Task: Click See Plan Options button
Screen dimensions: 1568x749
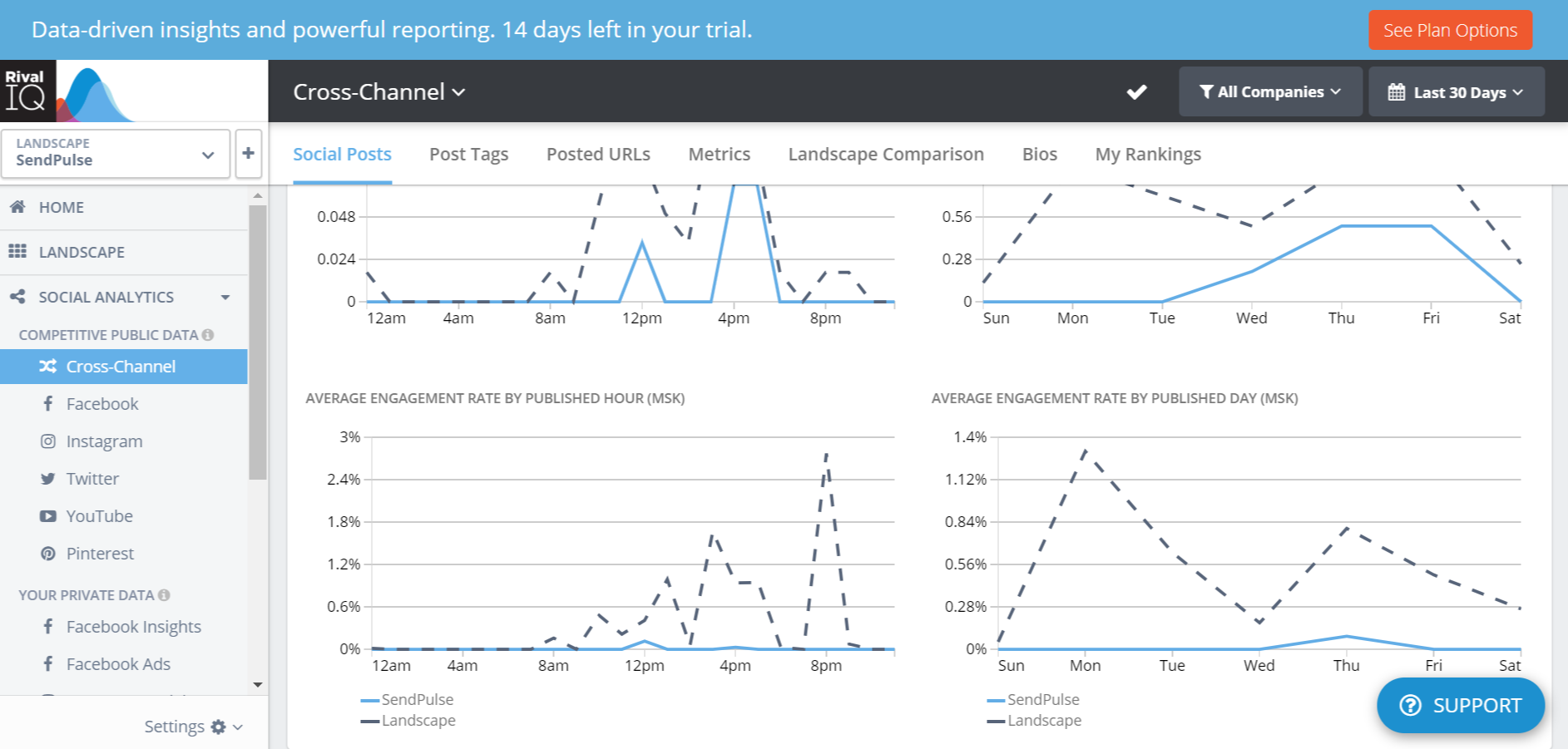Action: (1450, 30)
